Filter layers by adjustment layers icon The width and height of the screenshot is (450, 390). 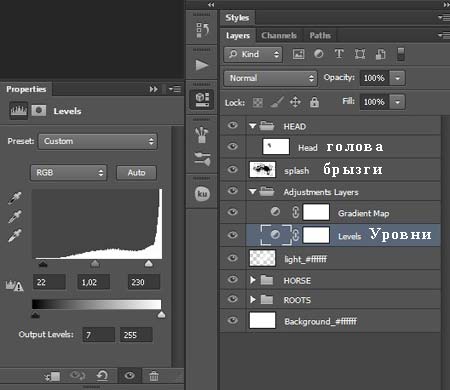tap(319, 54)
